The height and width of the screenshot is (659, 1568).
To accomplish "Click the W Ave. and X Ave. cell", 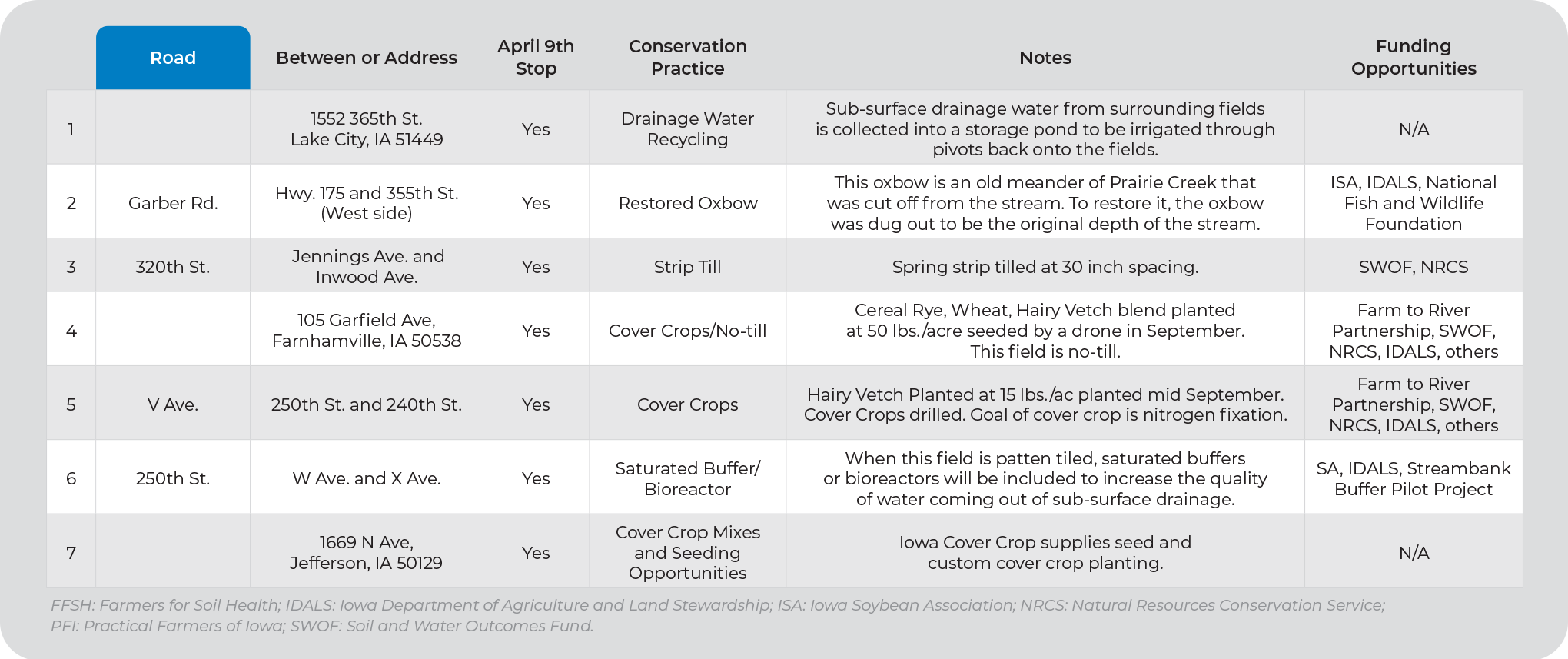I will [x=367, y=478].
